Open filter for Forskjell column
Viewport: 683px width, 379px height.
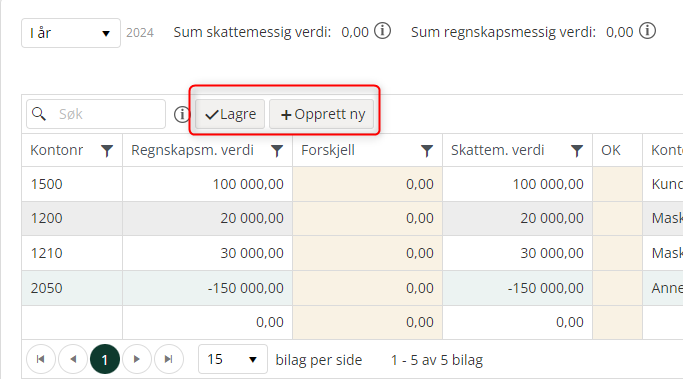click(x=427, y=151)
